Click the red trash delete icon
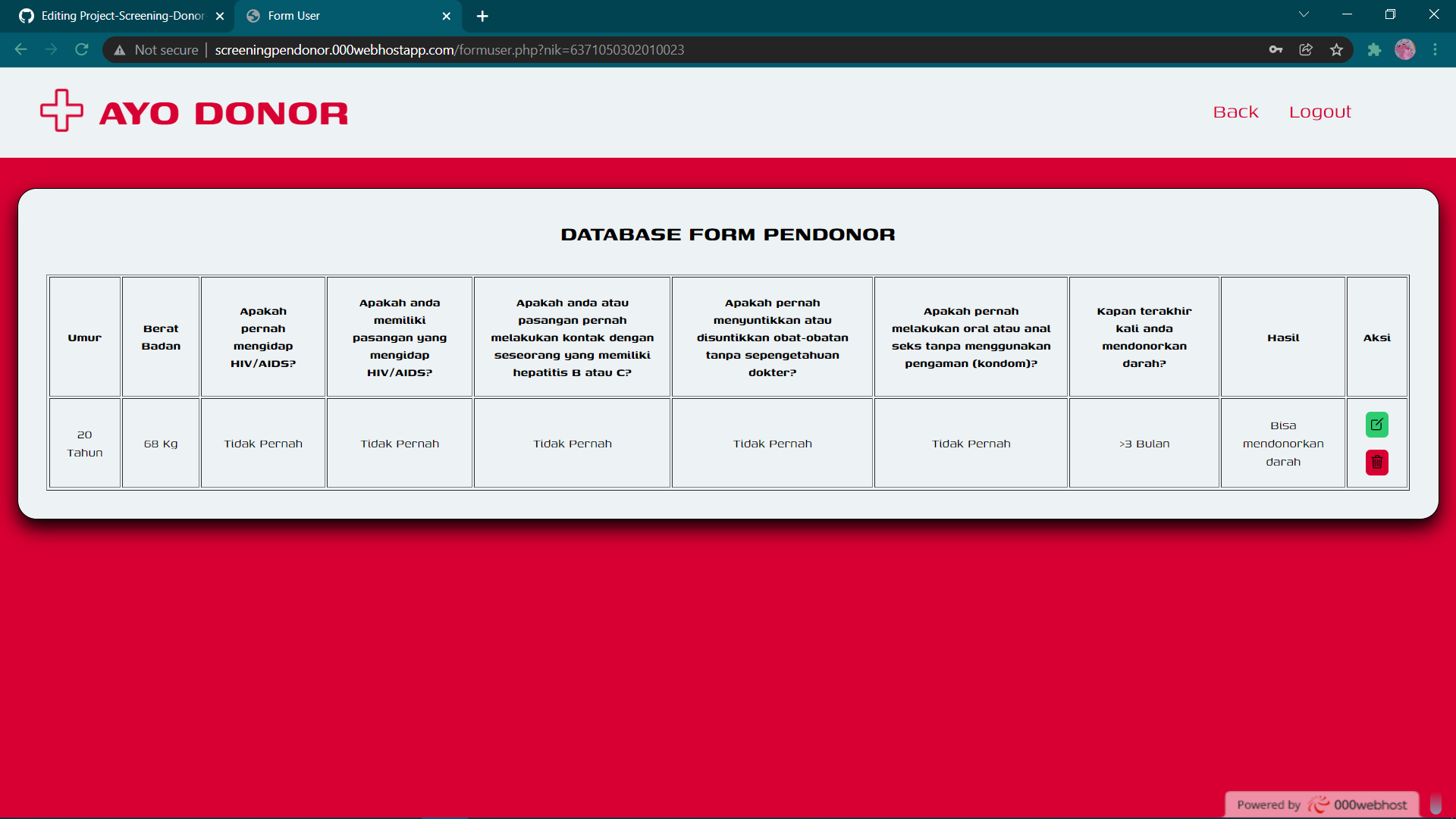Screen dimensions: 1456x819 tap(1376, 463)
